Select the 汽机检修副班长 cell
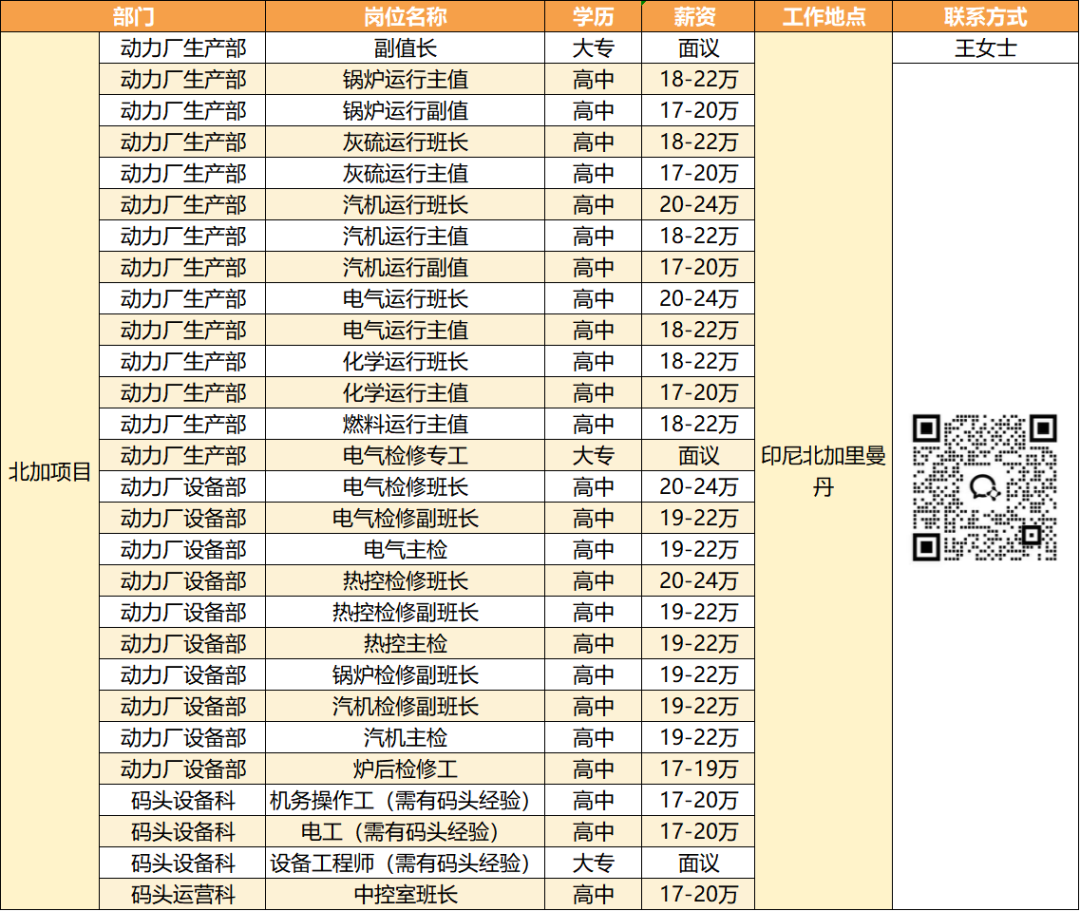 point(405,706)
